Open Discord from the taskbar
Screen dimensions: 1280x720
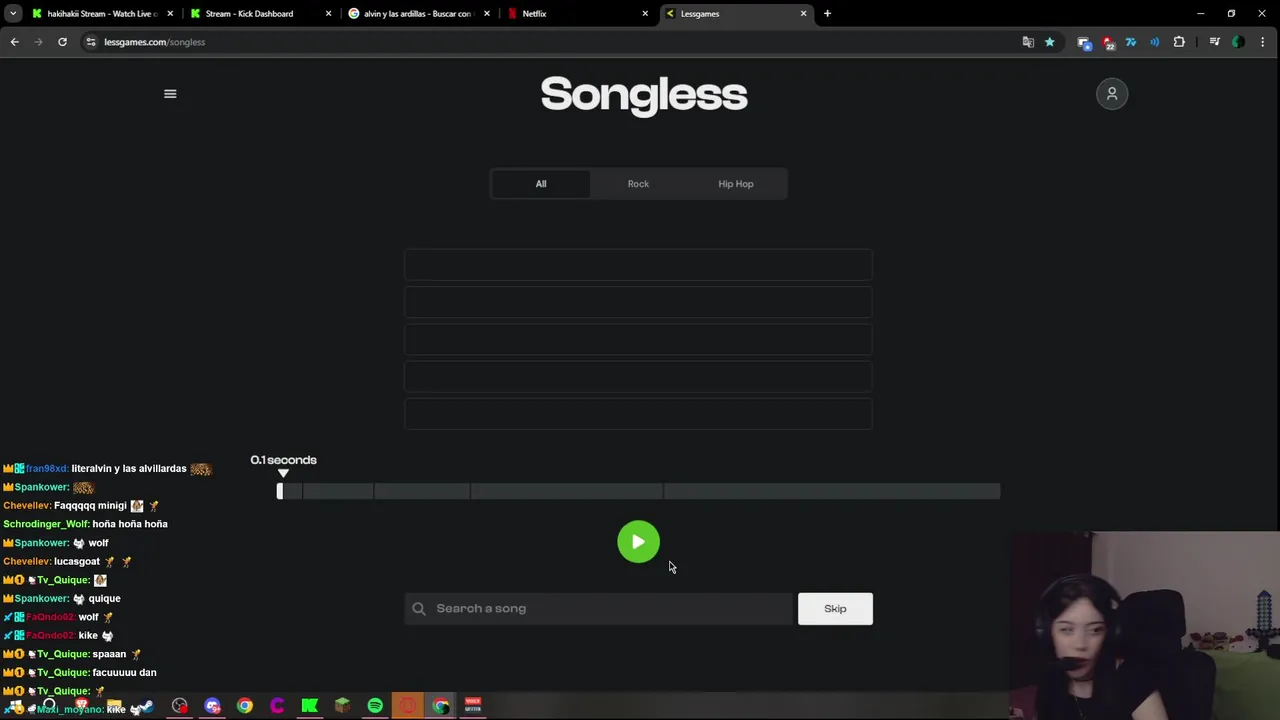(212, 706)
